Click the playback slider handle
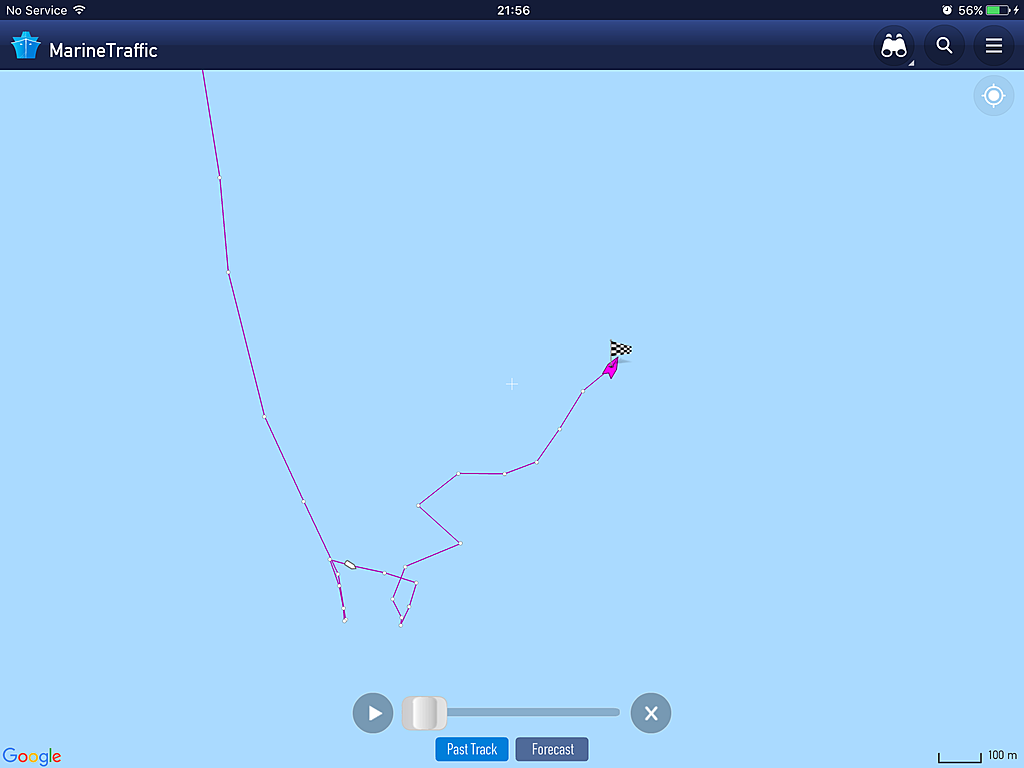 [424, 712]
